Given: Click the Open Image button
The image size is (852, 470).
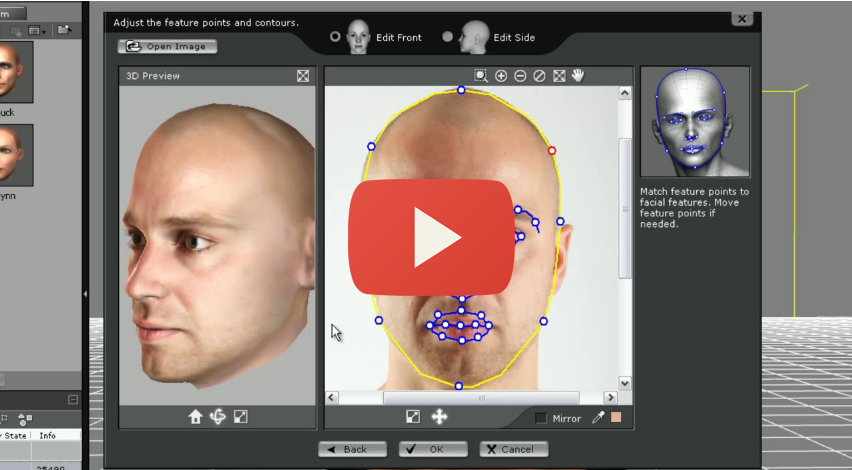Looking at the screenshot, I should (x=167, y=46).
